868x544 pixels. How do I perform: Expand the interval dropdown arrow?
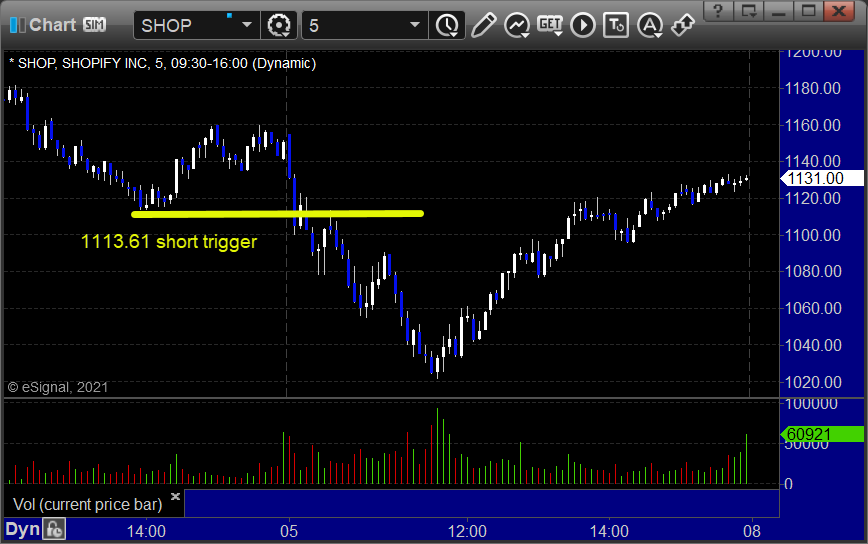[x=415, y=25]
